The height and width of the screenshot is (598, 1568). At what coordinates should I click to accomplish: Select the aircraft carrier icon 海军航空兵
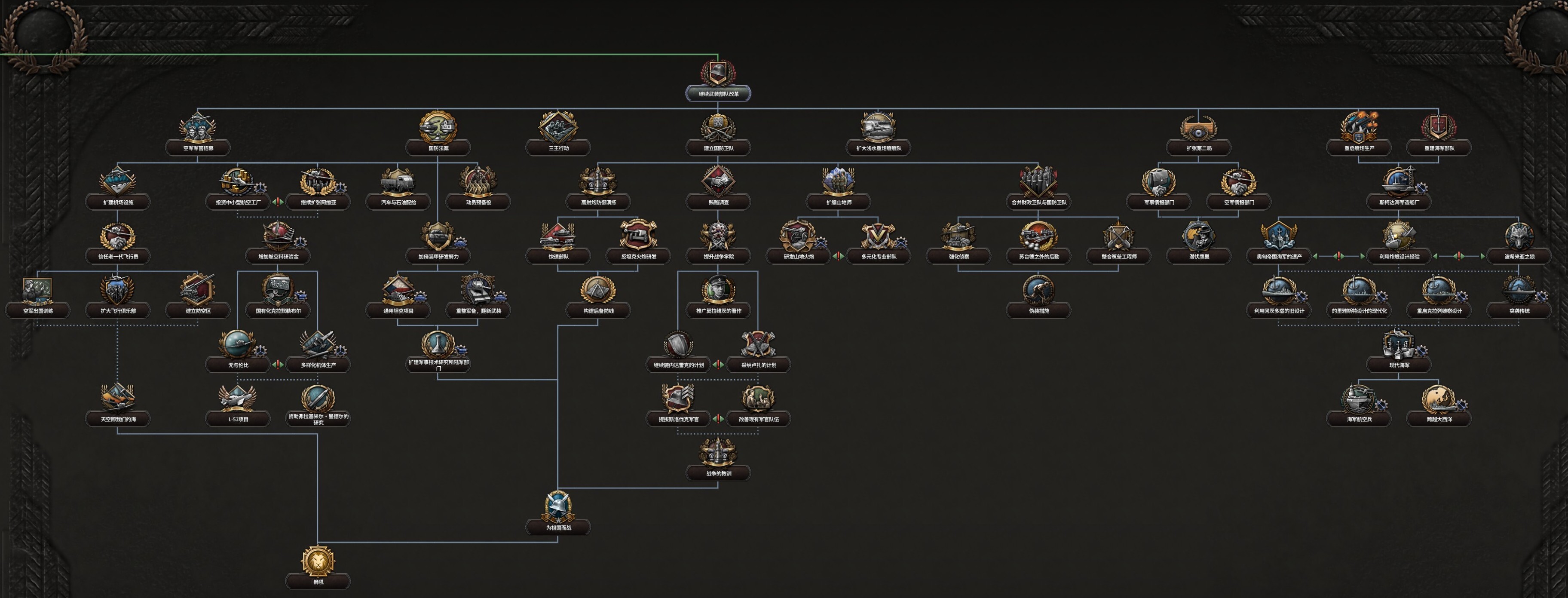(1359, 399)
